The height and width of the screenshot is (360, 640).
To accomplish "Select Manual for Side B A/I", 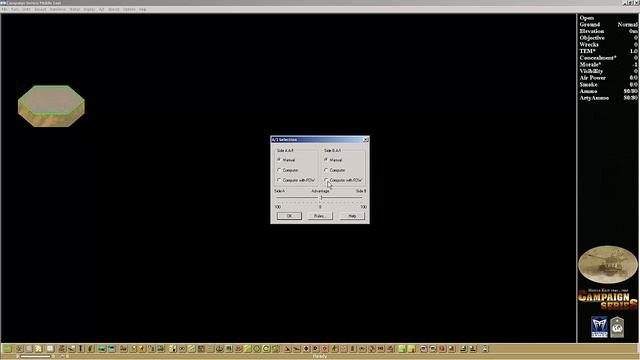I will tap(326, 160).
